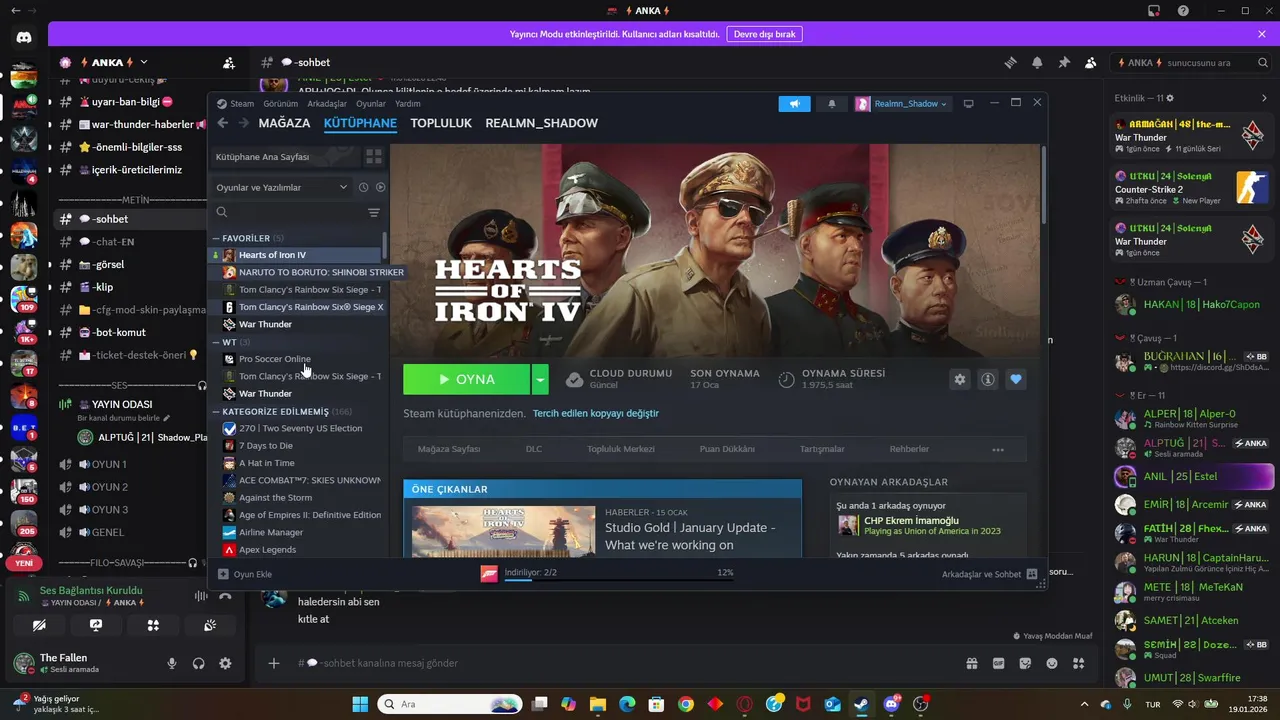Click invite members icon beside ANKA server name

pyautogui.click(x=229, y=62)
